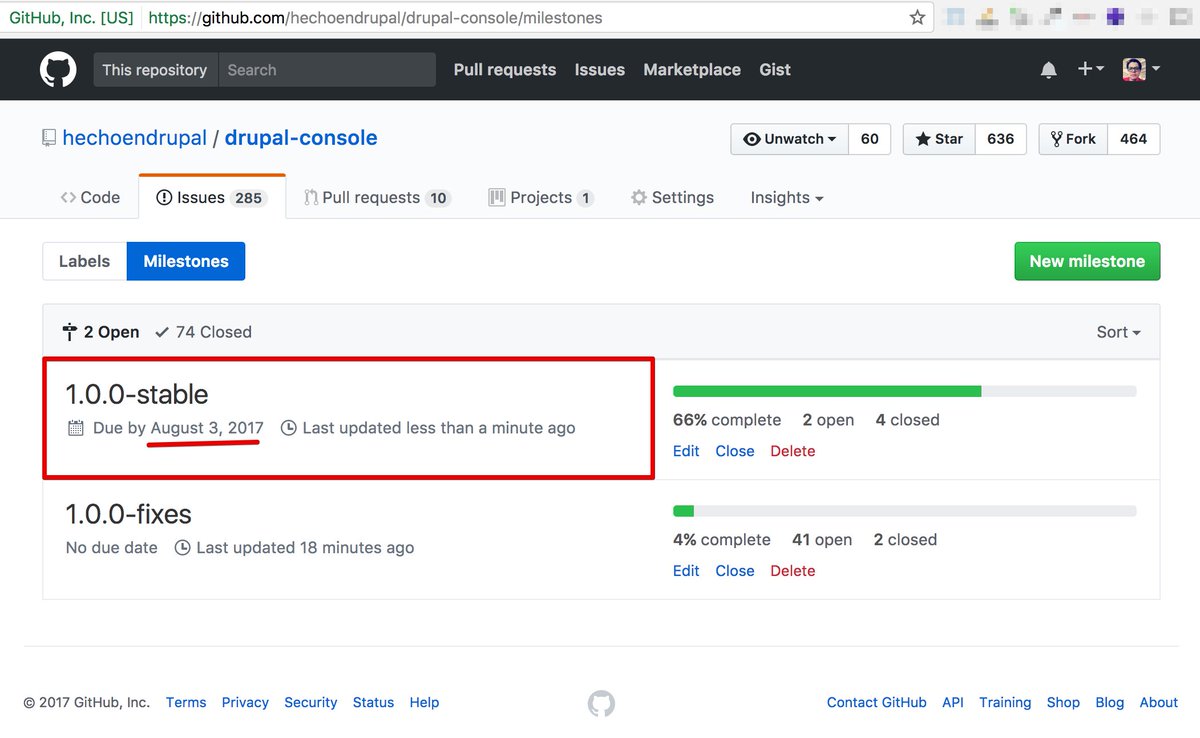Open the Training footer link
Image resolution: width=1200 pixels, height=738 pixels.
coord(1005,703)
